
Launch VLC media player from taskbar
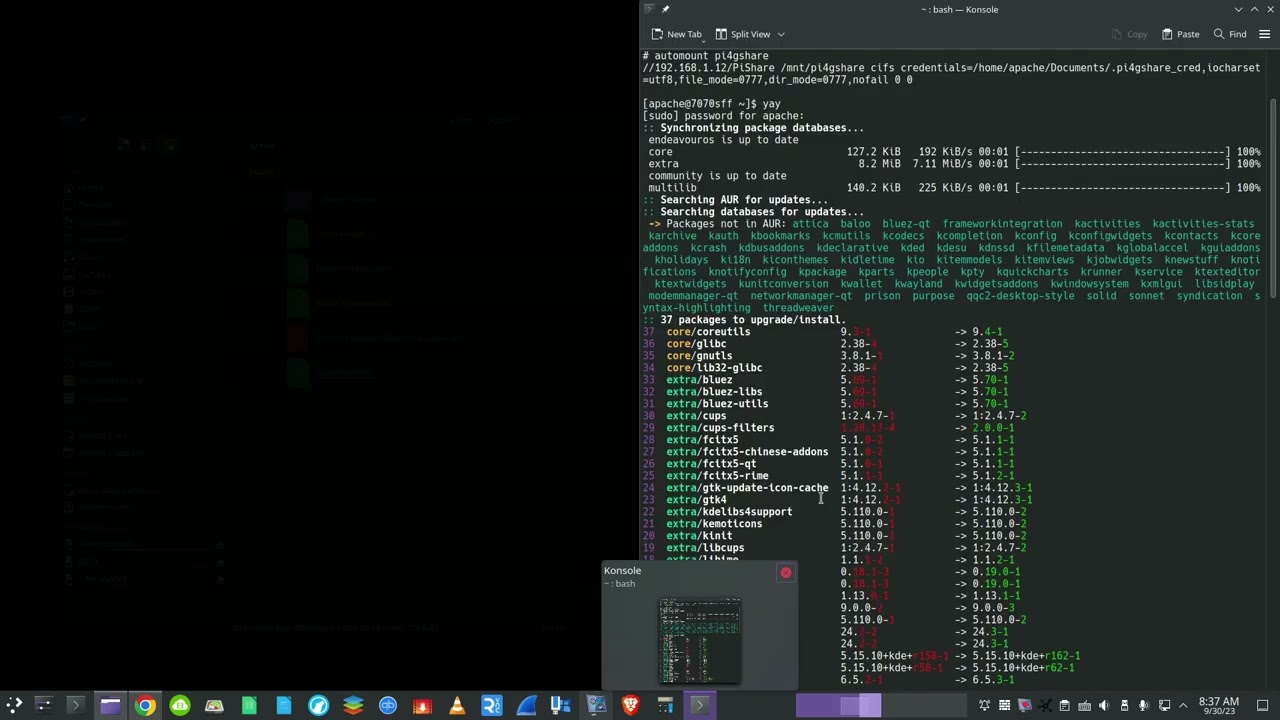pos(457,705)
